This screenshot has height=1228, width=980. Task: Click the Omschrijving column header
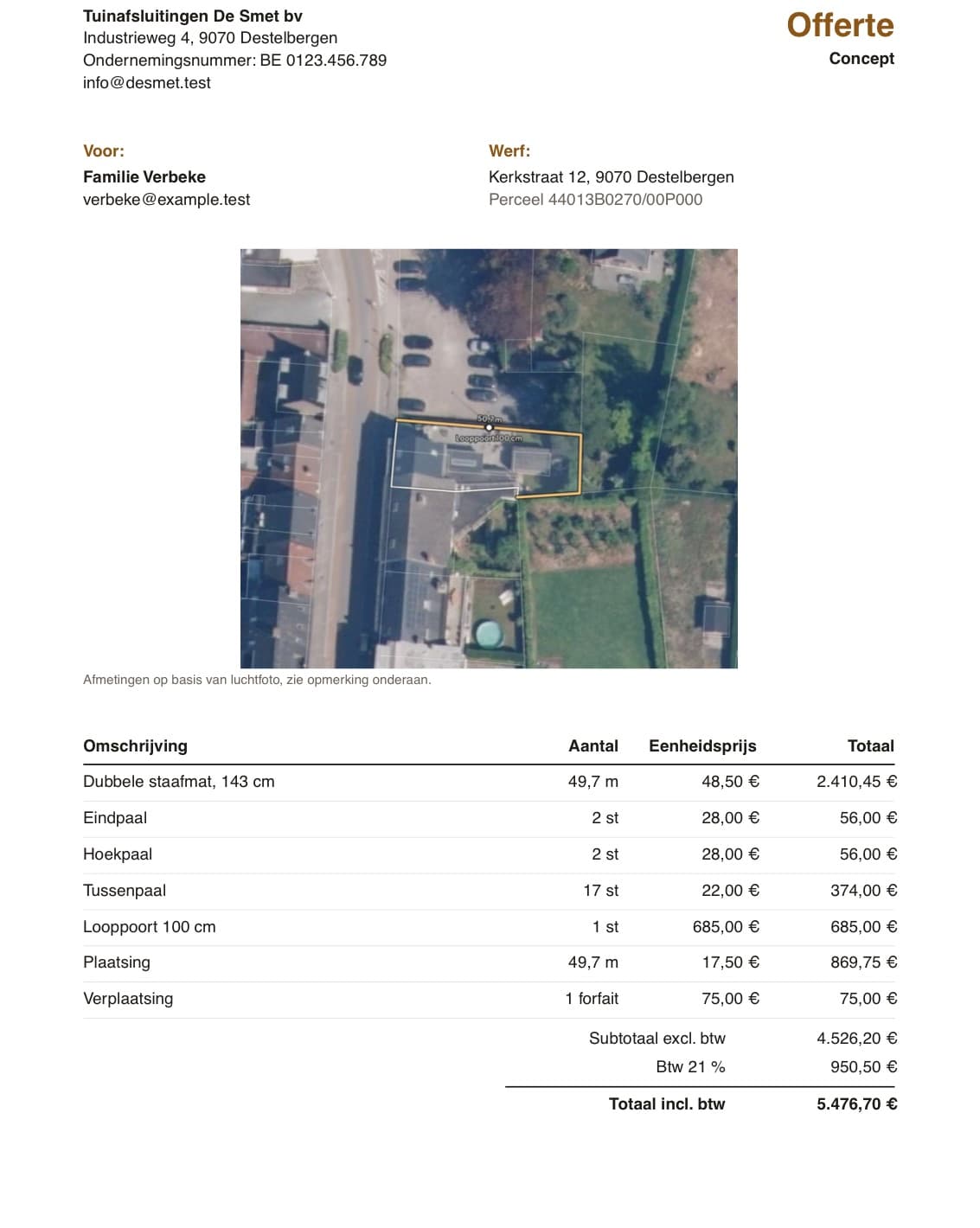(135, 745)
